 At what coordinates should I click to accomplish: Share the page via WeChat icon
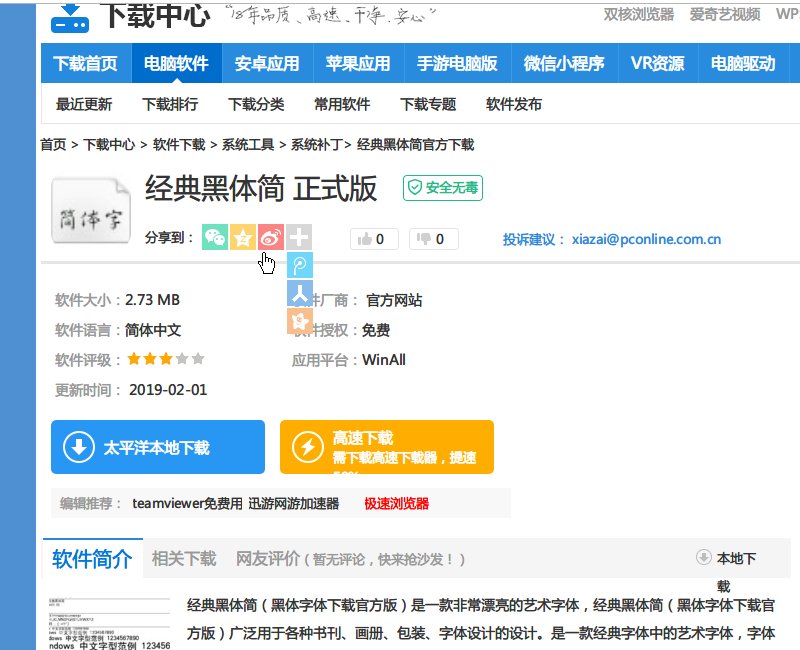click(213, 238)
